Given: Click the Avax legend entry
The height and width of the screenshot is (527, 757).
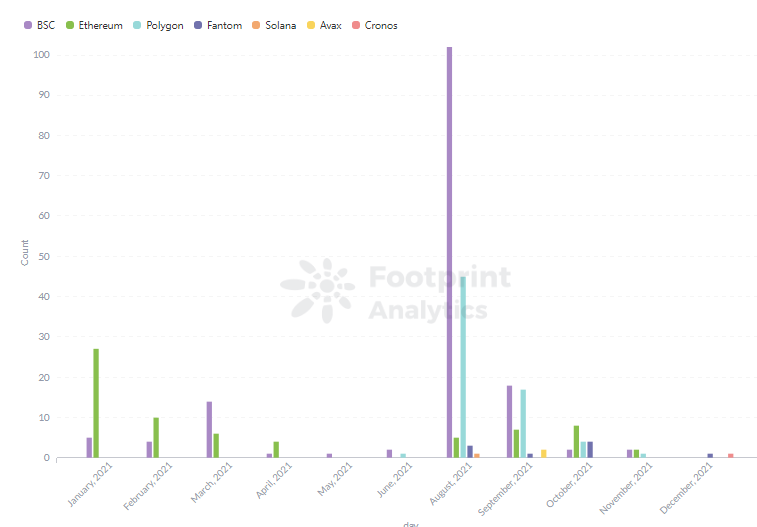Looking at the screenshot, I should point(324,25).
